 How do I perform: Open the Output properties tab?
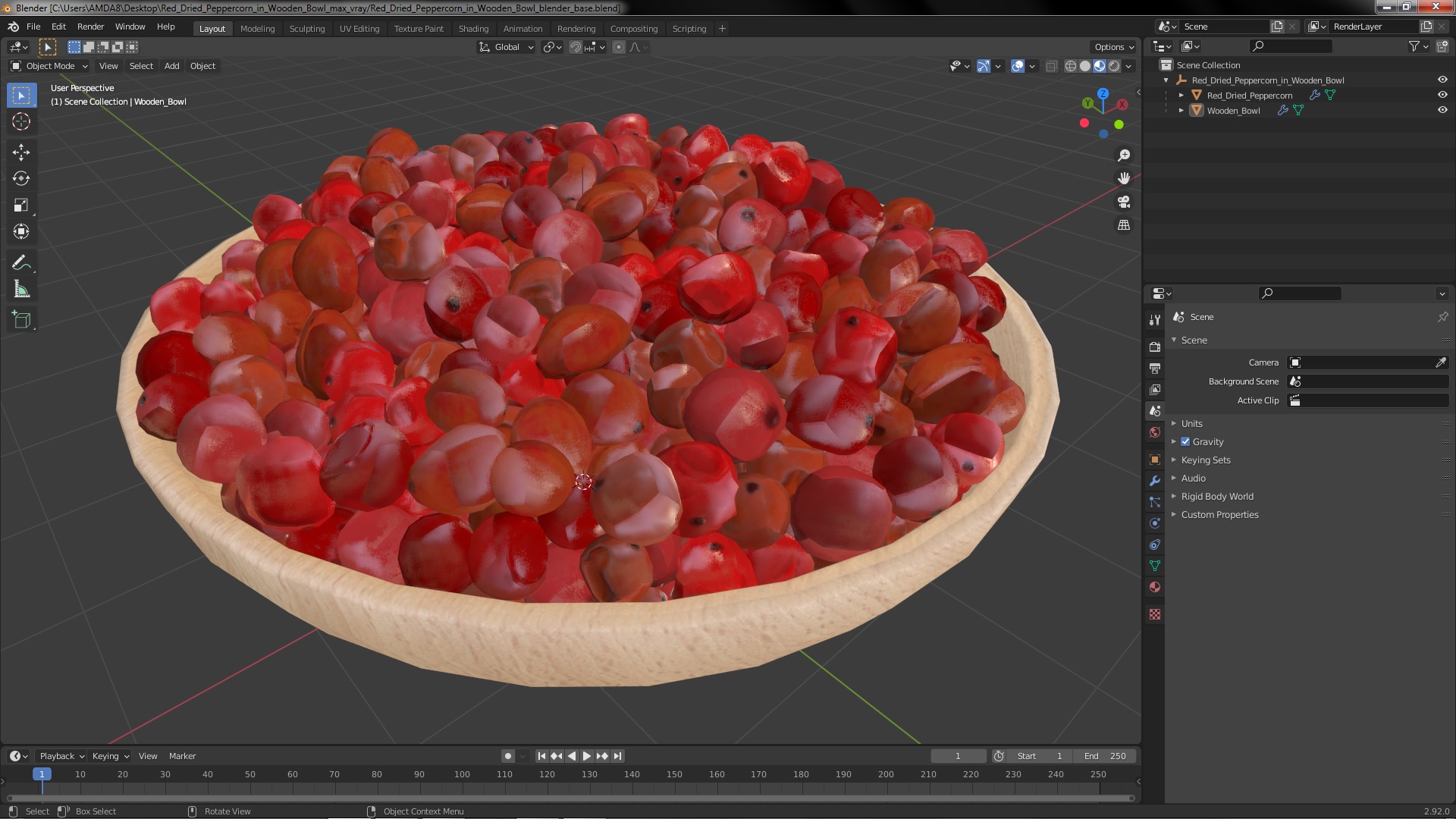coord(1155,368)
